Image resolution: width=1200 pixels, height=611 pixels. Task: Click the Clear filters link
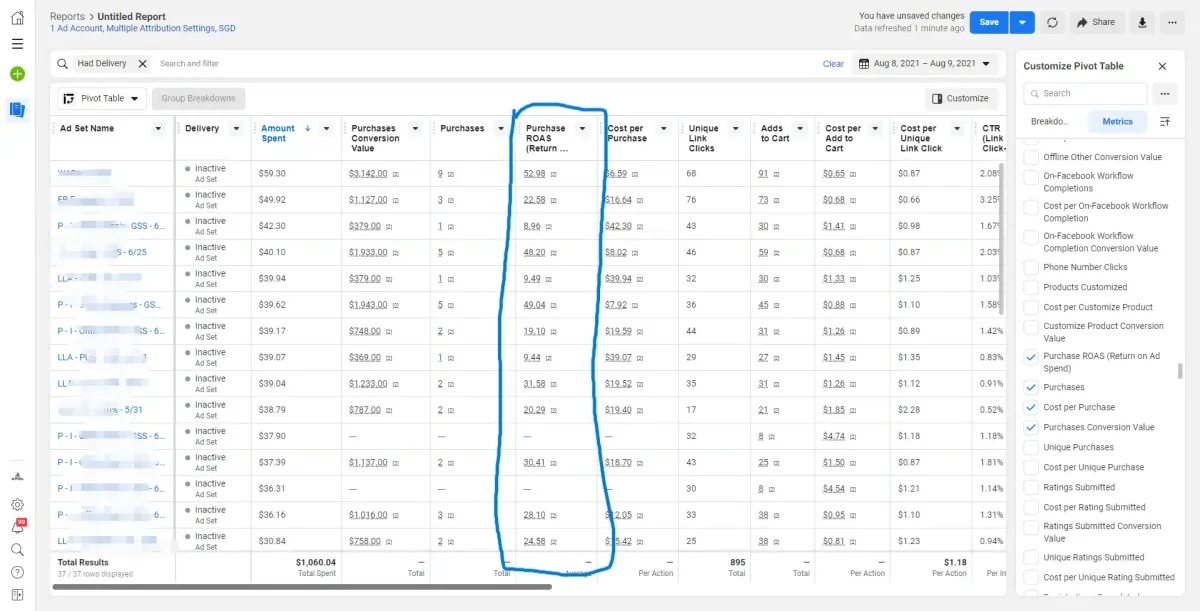tap(833, 64)
